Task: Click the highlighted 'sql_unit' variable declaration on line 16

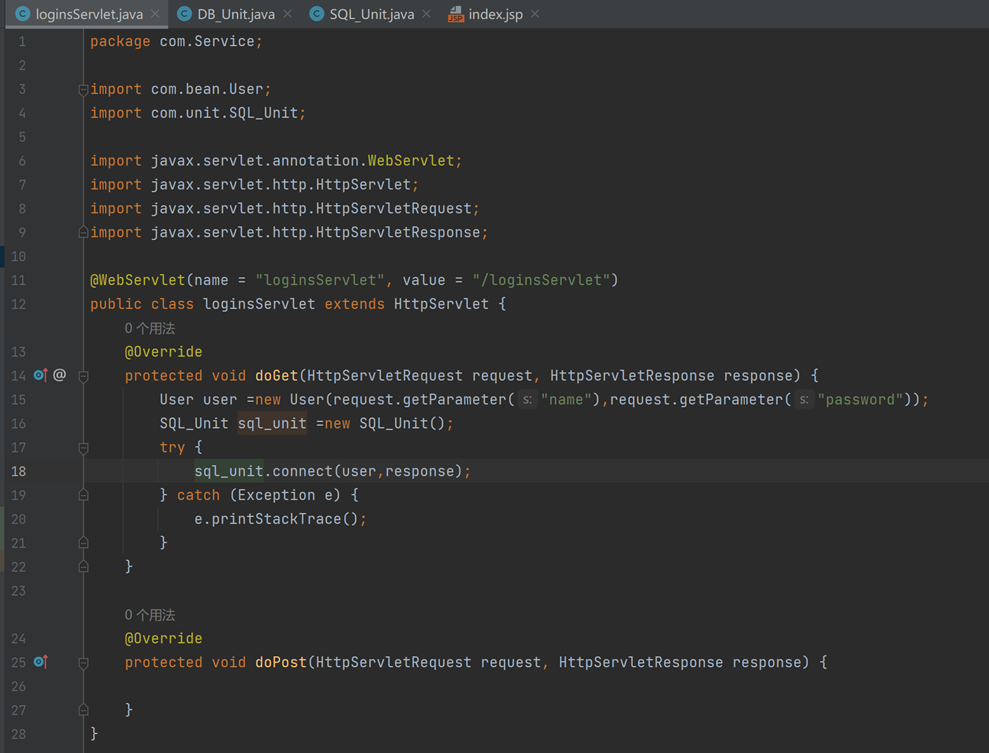Action: pos(272,424)
